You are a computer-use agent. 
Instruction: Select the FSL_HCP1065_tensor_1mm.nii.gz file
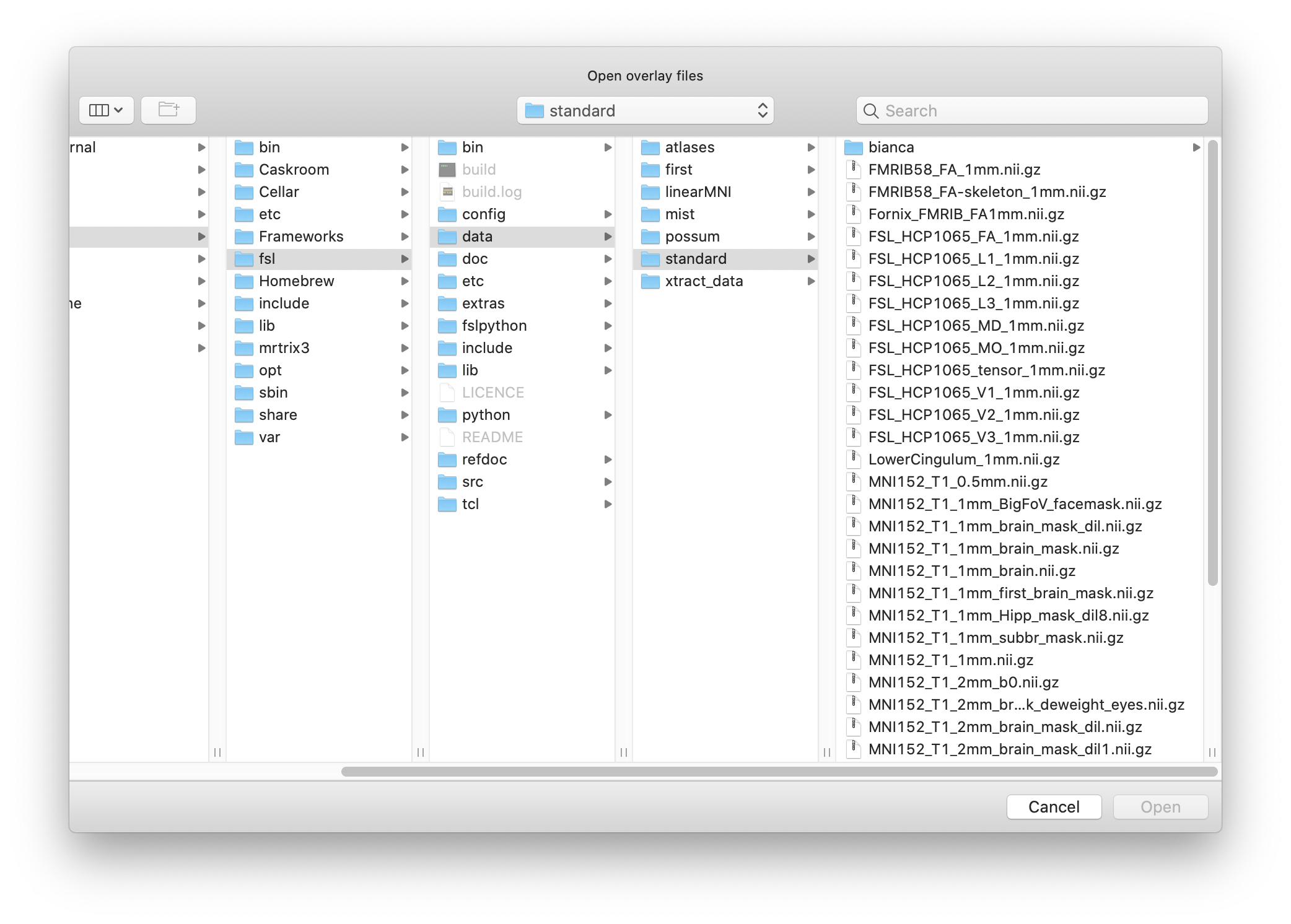coord(986,370)
